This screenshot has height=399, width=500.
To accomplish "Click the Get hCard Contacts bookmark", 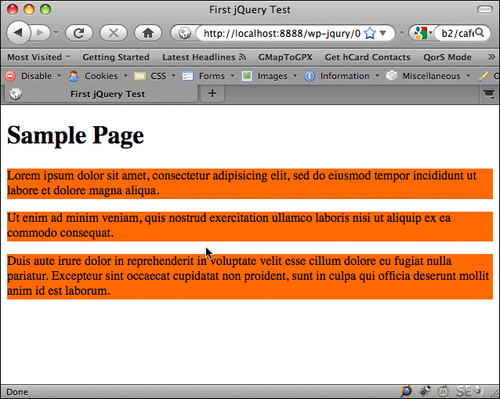I will click(x=368, y=57).
